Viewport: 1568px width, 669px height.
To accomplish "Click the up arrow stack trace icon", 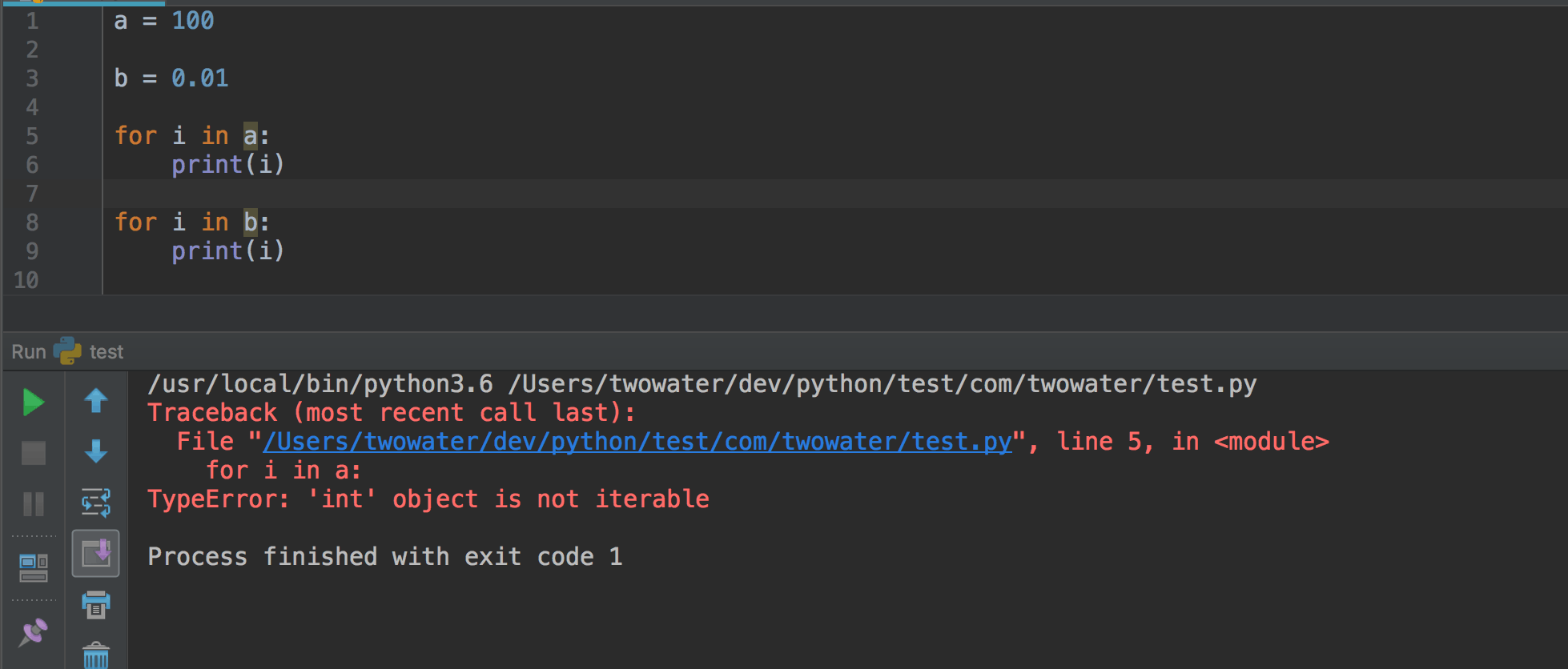I will (96, 400).
